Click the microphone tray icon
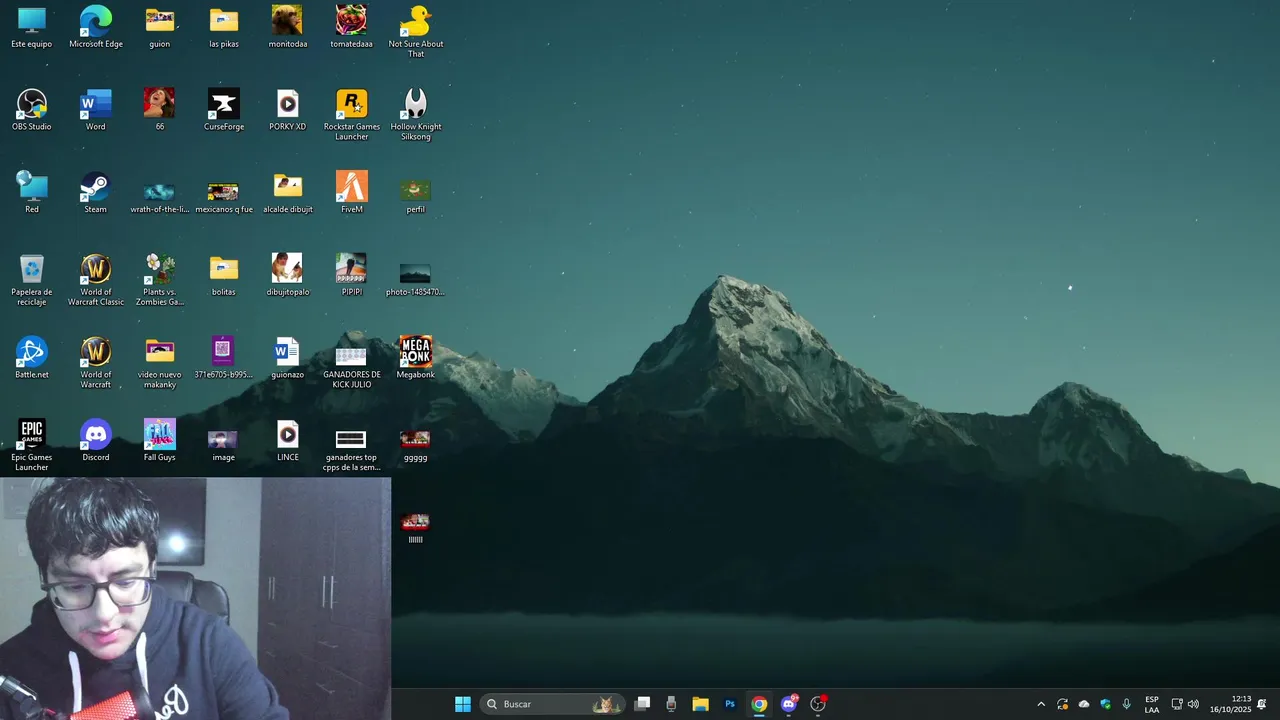1280x720 pixels. [x=1127, y=704]
